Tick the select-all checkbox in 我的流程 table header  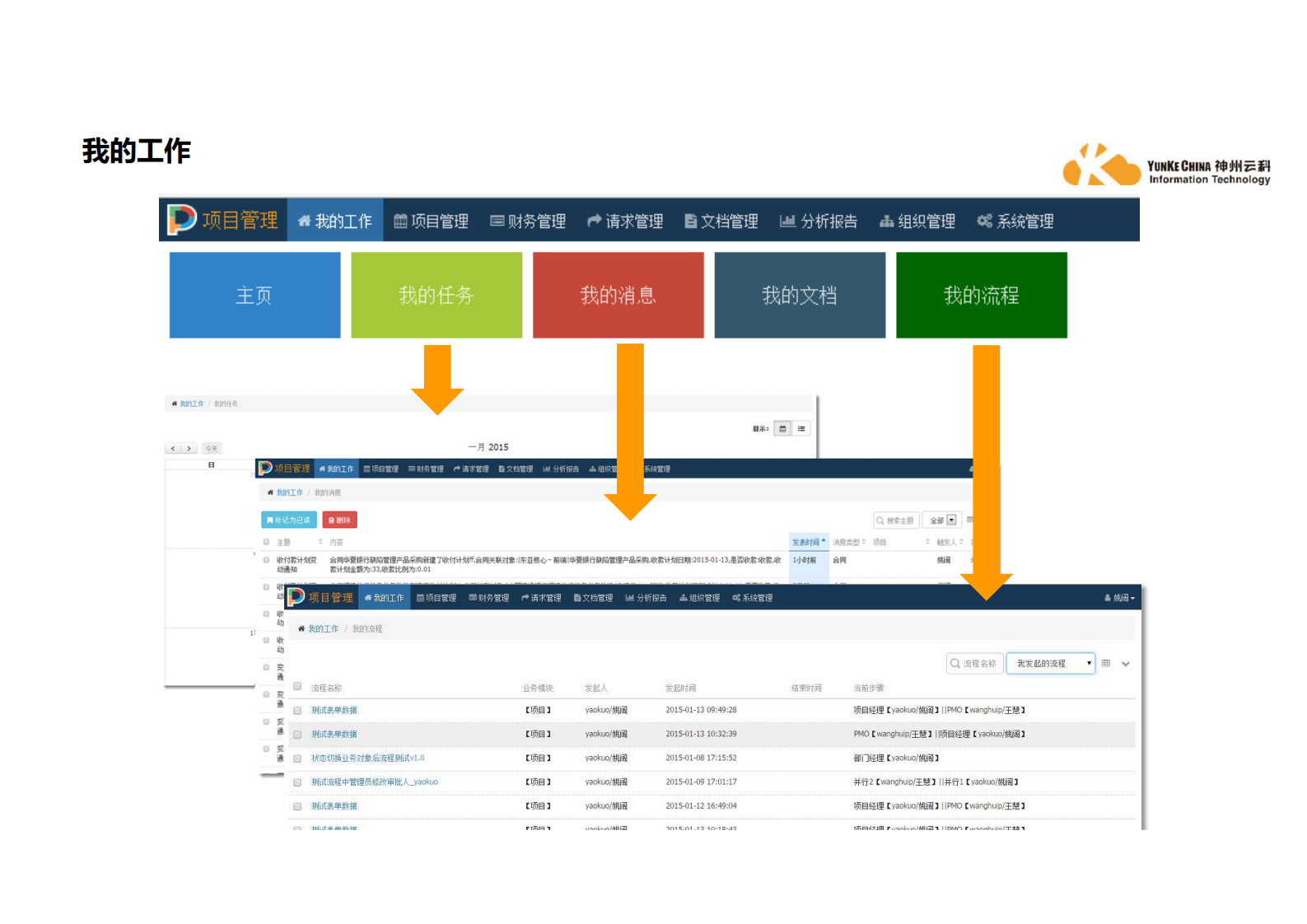pyautogui.click(x=297, y=686)
